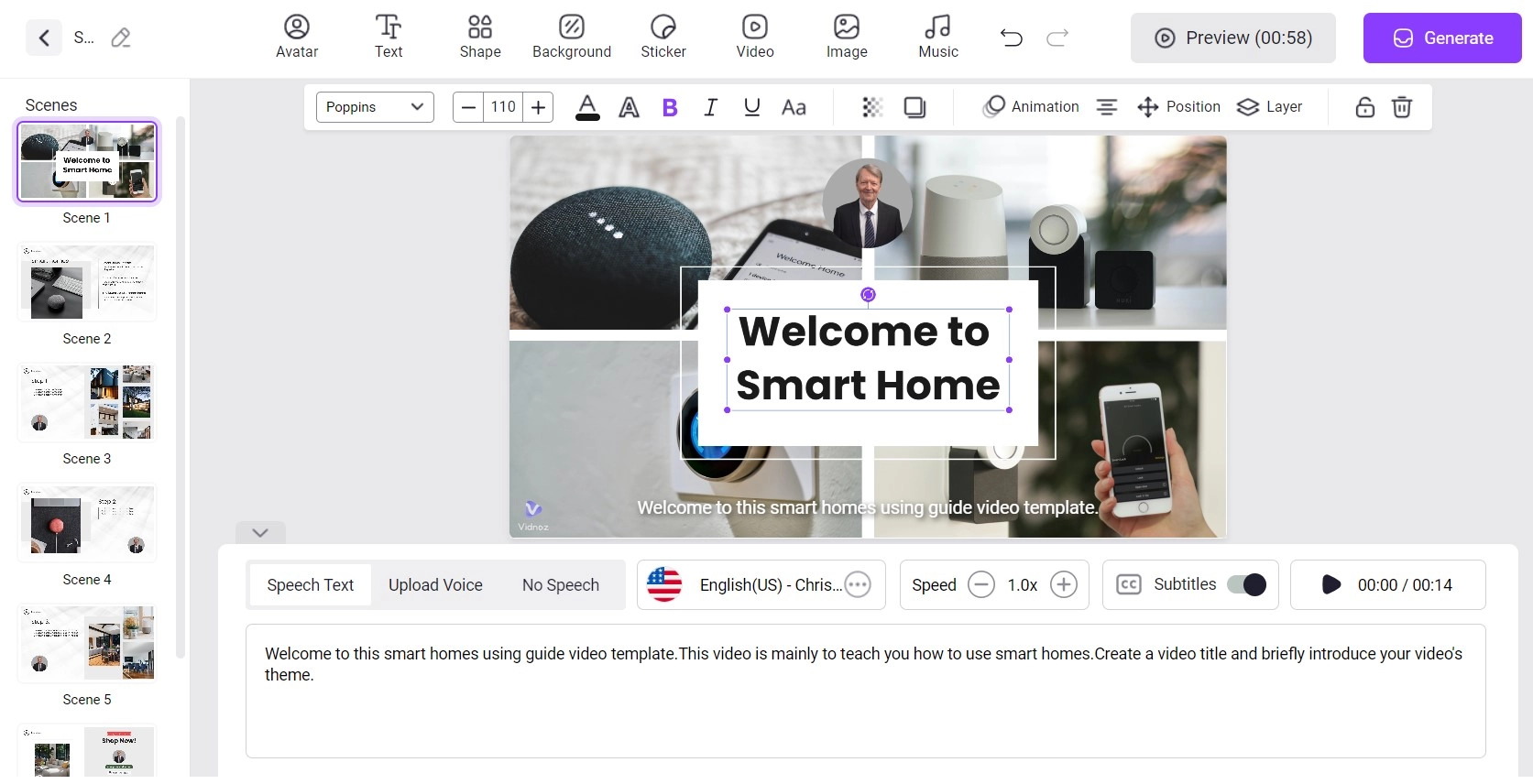Select the Welcome to Smart Home title
The image size is (1533, 784).
click(868, 359)
